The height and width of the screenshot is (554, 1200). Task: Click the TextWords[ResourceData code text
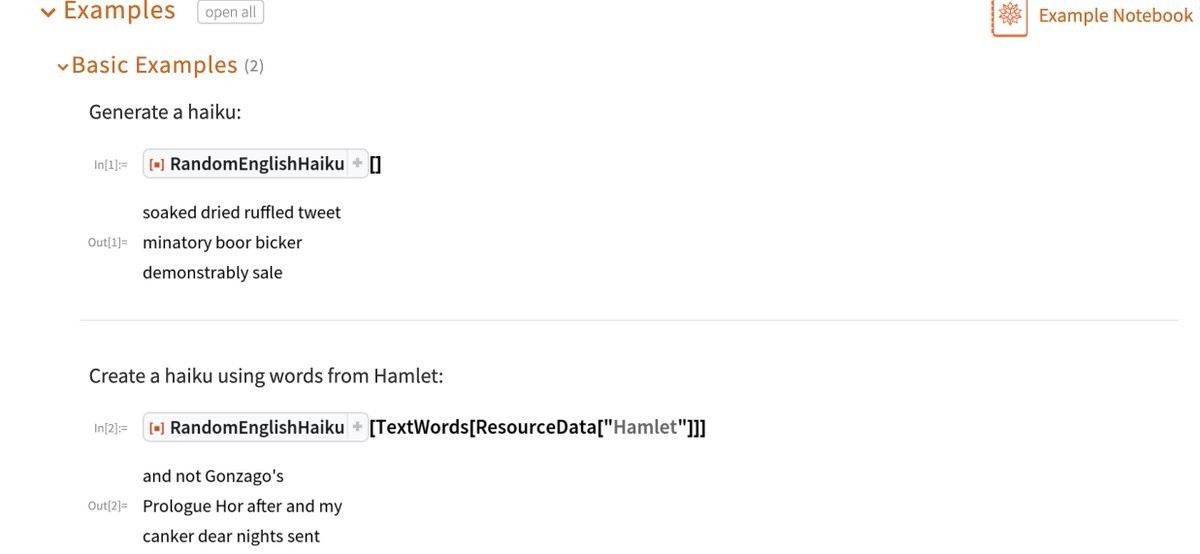click(x=484, y=427)
